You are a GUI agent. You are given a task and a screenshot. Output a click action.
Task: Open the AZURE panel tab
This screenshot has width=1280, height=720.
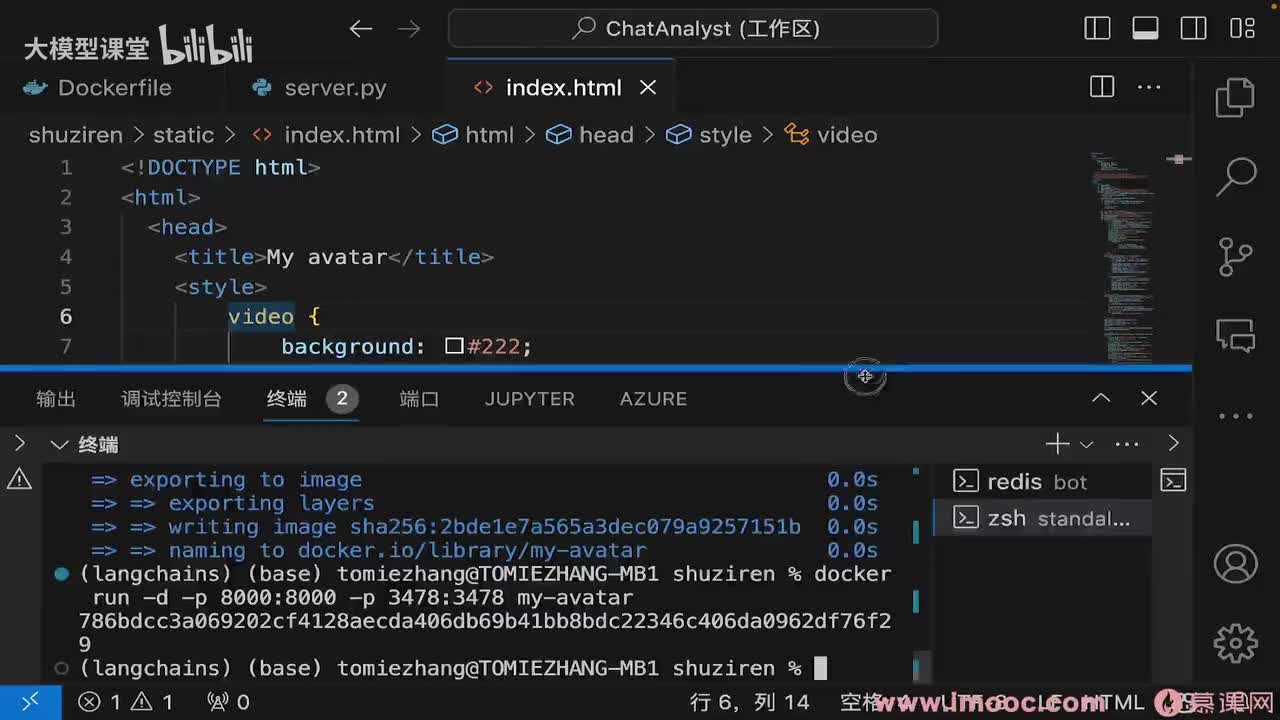pyautogui.click(x=653, y=399)
